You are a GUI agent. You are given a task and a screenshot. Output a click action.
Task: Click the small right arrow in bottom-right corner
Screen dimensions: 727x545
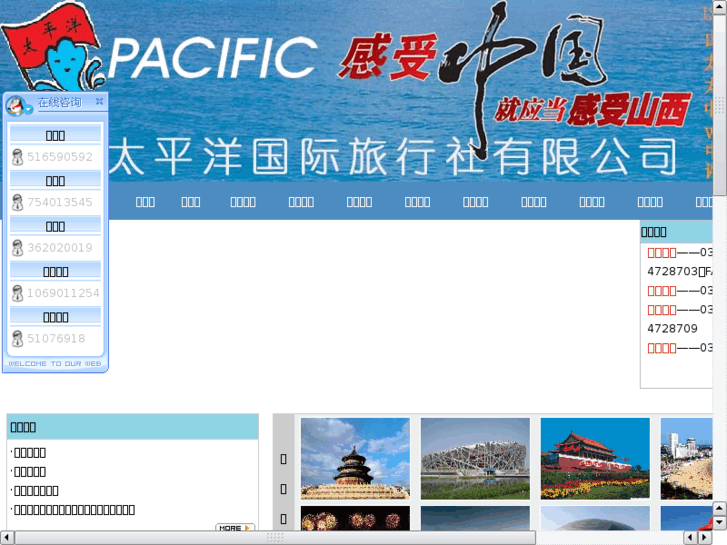705,538
